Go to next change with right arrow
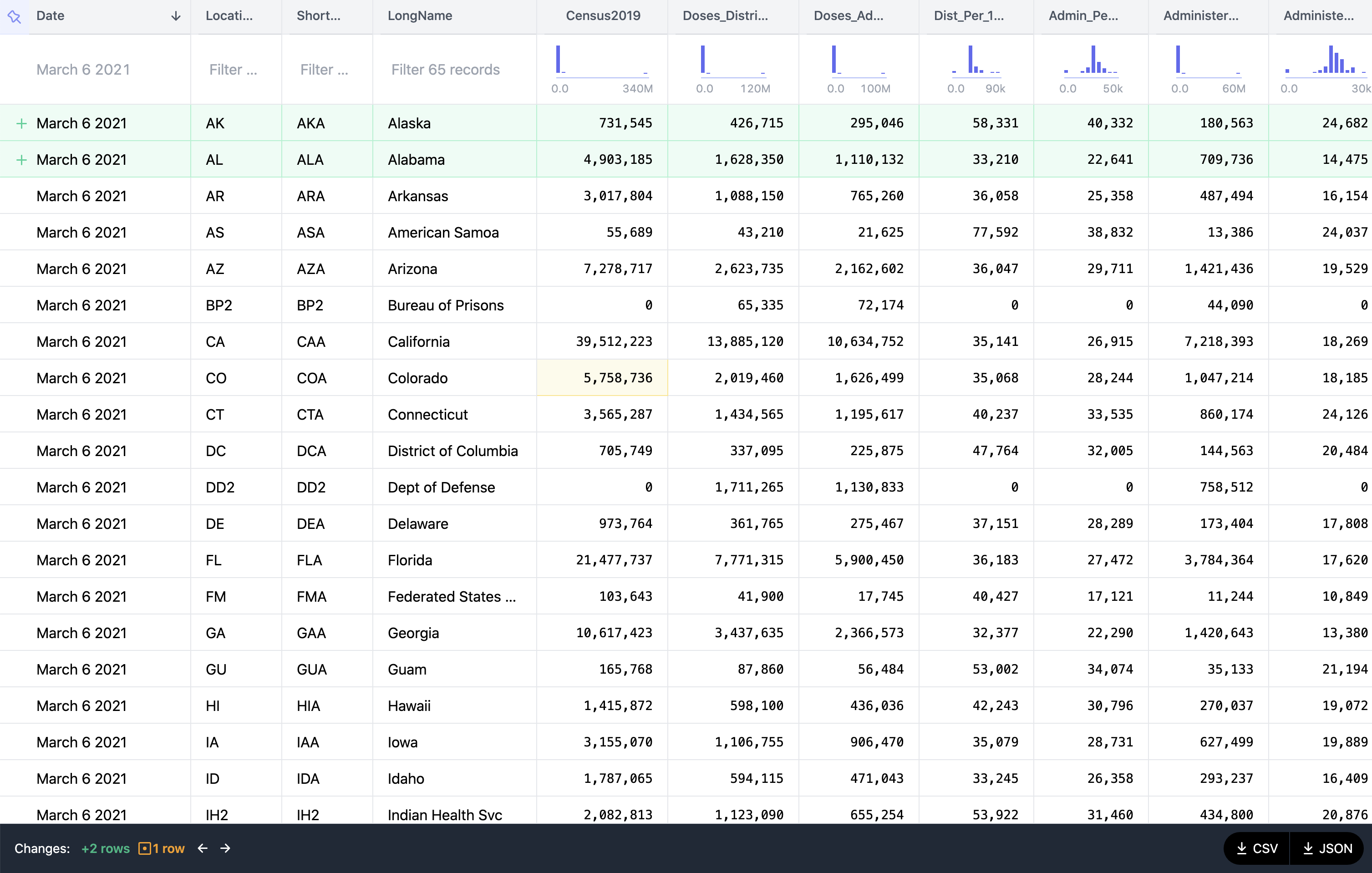 pos(226,848)
